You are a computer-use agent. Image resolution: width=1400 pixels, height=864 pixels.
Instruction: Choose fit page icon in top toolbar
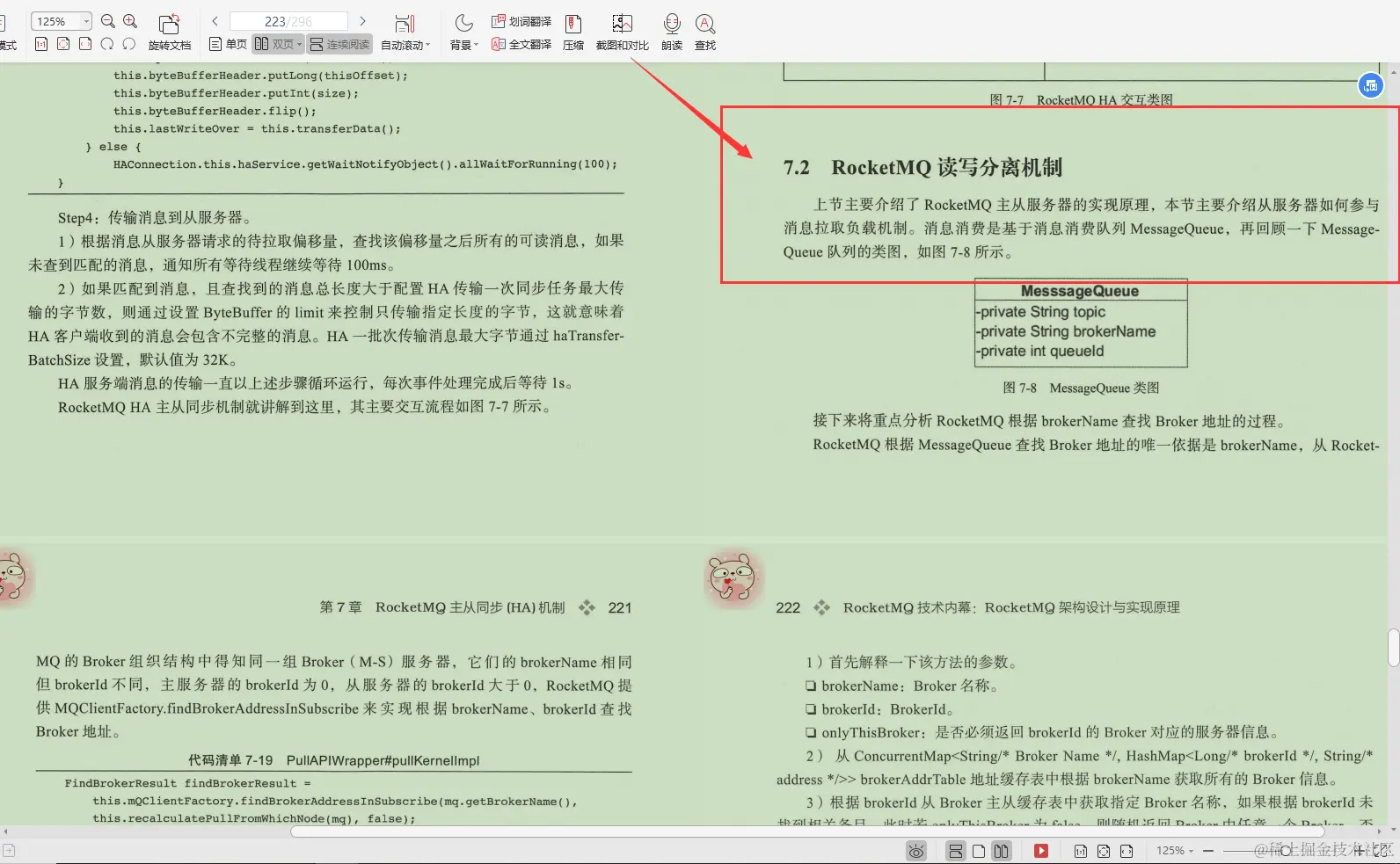tap(63, 44)
